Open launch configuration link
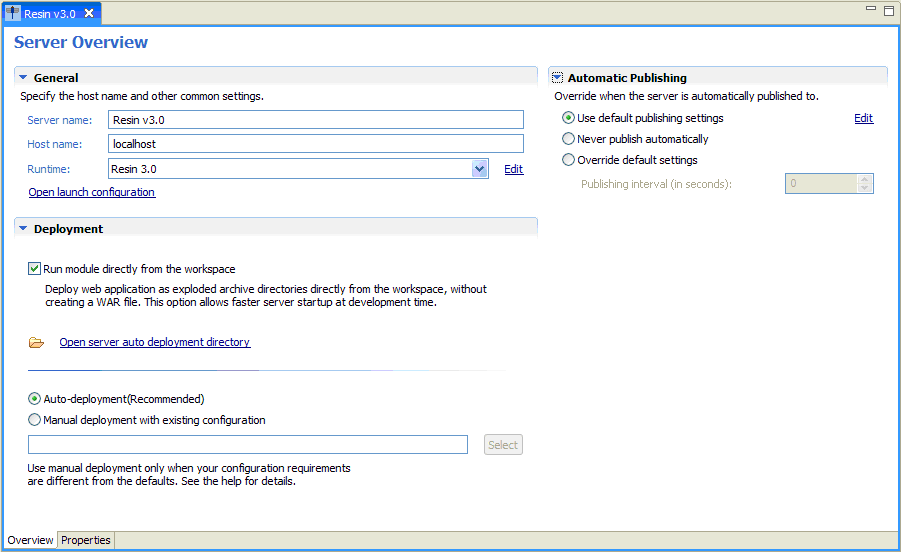 (x=91, y=192)
